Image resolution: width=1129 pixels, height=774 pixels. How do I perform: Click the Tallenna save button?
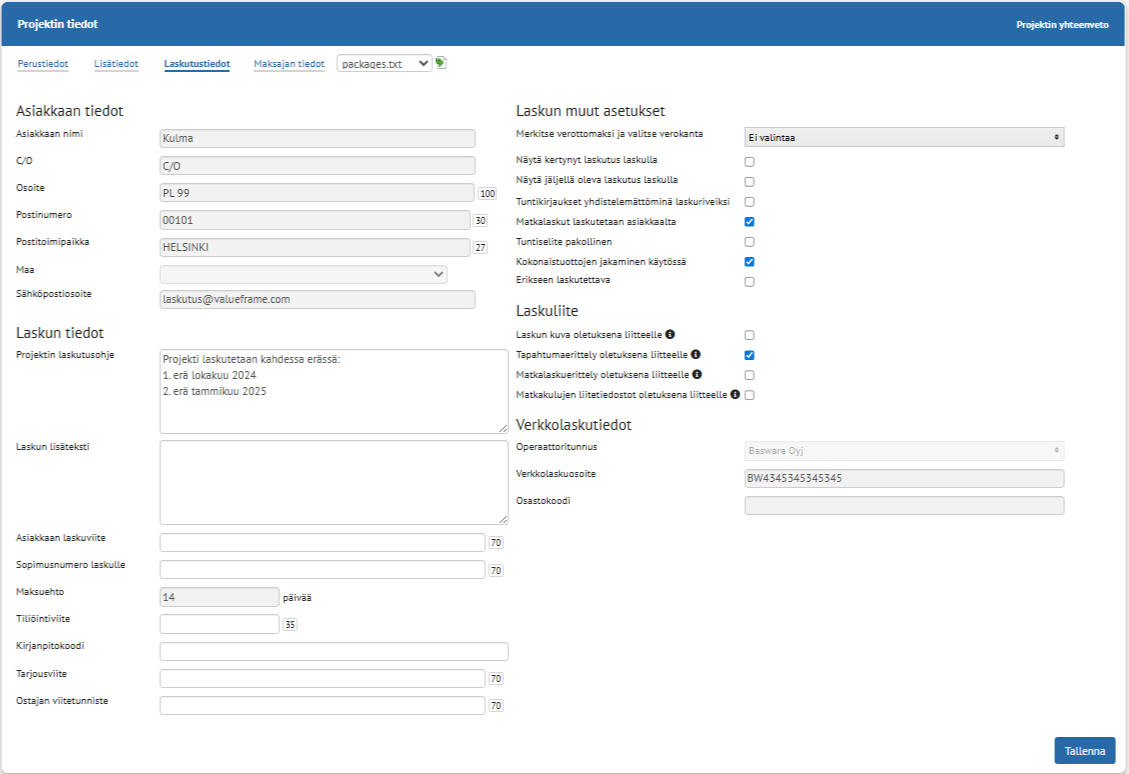(1085, 751)
